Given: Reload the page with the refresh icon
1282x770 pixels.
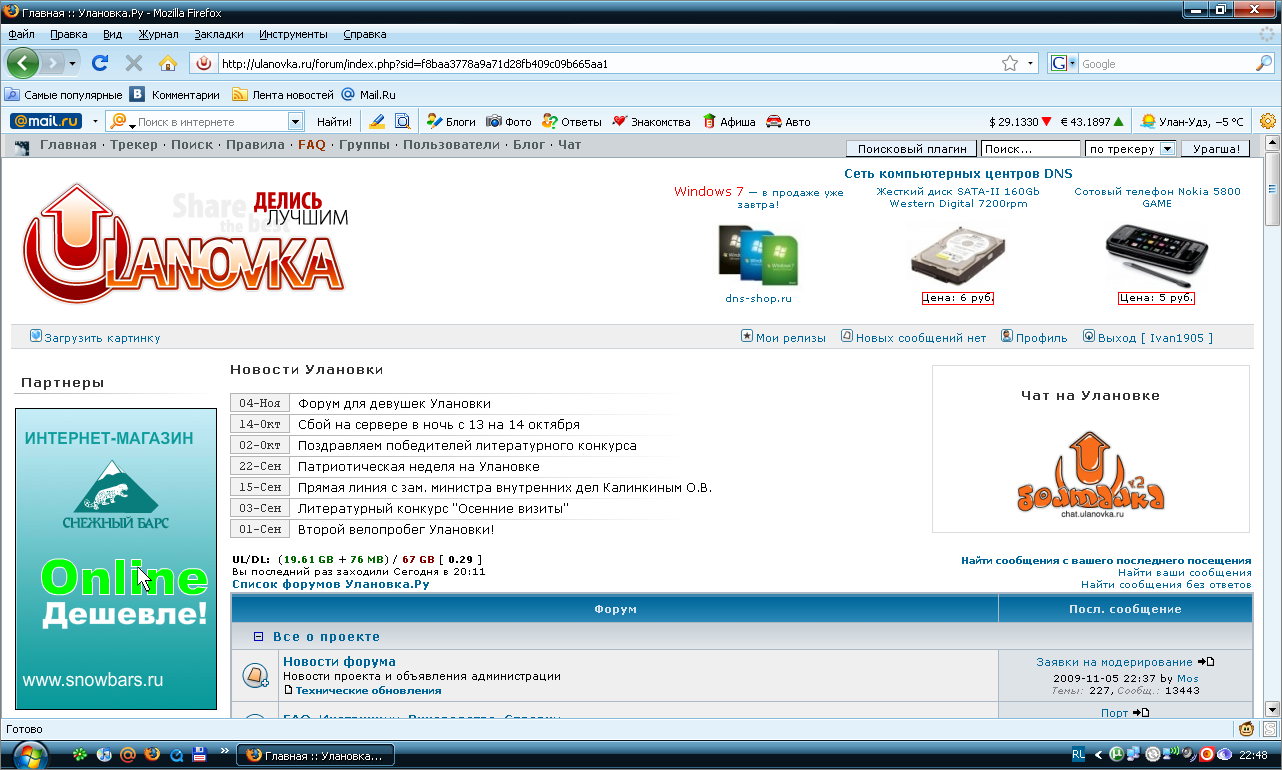Looking at the screenshot, I should 99,63.
